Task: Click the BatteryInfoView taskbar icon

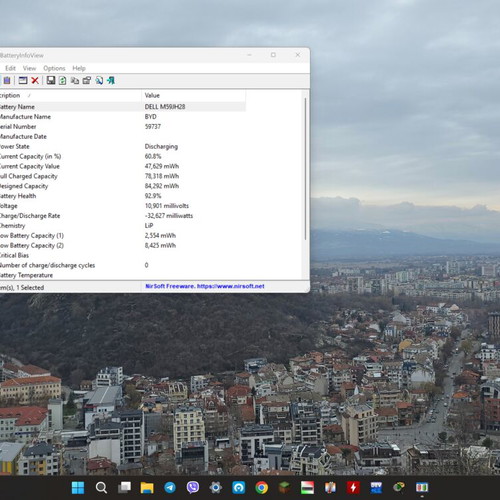Action: [x=422, y=488]
